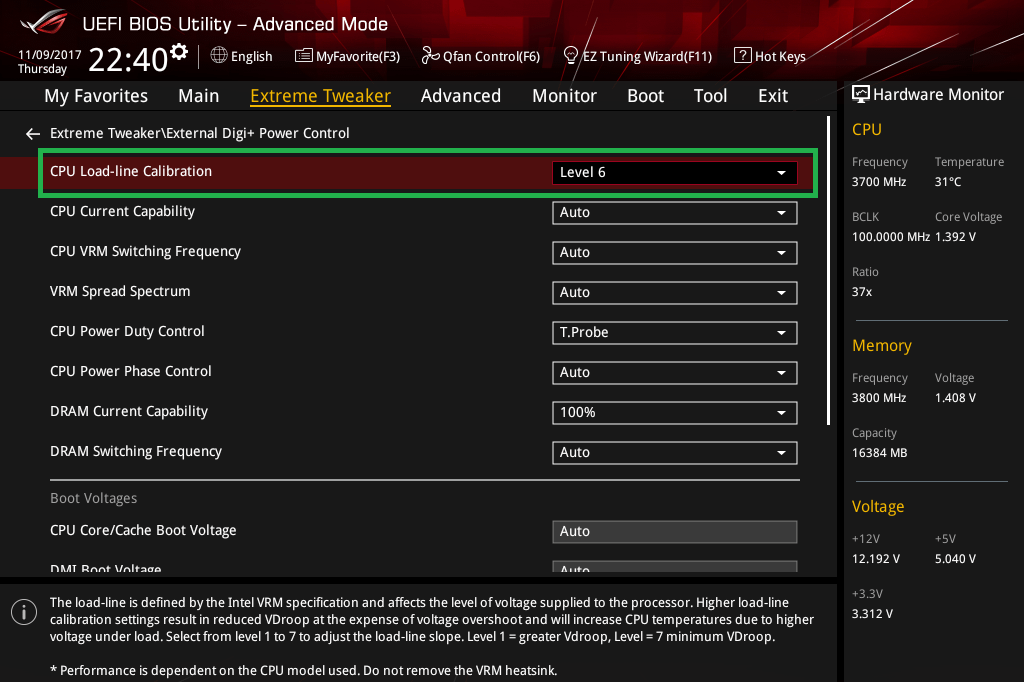Click the Qfan Control fan icon
Viewport: 1024px width, 682px height.
(x=430, y=56)
